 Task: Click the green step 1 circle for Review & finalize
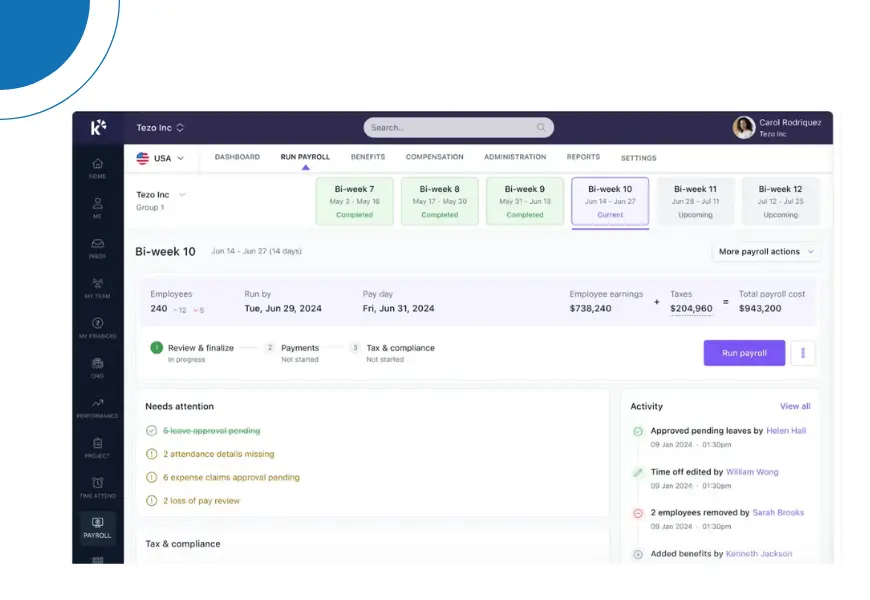point(156,347)
